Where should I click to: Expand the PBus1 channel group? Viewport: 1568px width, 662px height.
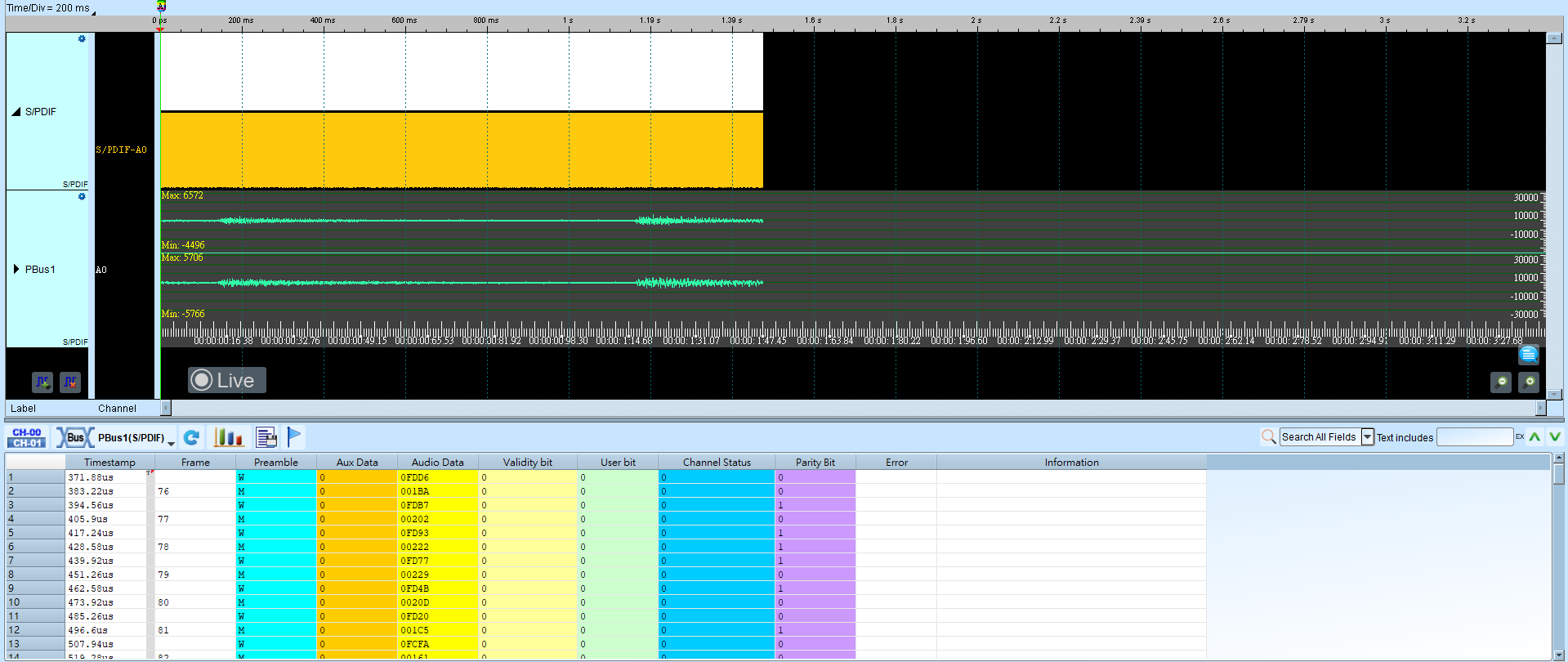point(16,269)
